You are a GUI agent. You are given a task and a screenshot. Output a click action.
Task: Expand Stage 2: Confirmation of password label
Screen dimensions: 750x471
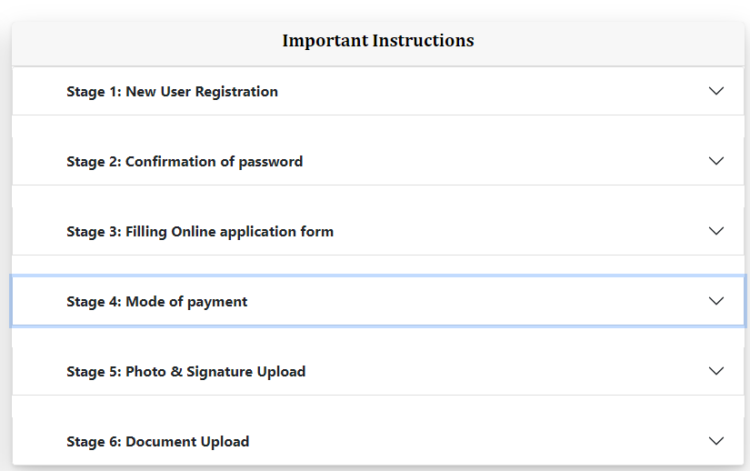pyautogui.click(x=184, y=162)
